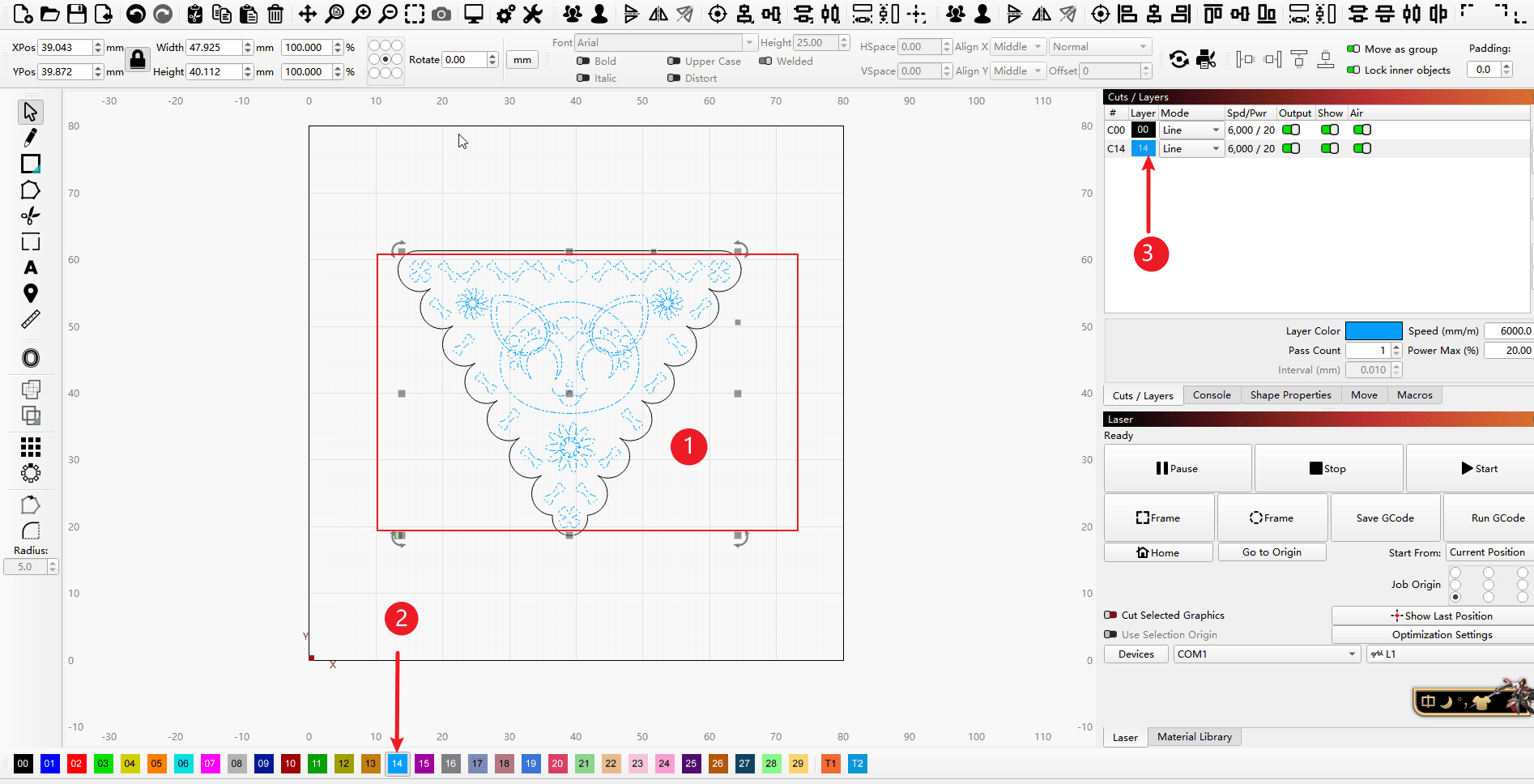Expand the COM1 port dropdown
Screen dimensions: 1534x784
tap(1266, 654)
